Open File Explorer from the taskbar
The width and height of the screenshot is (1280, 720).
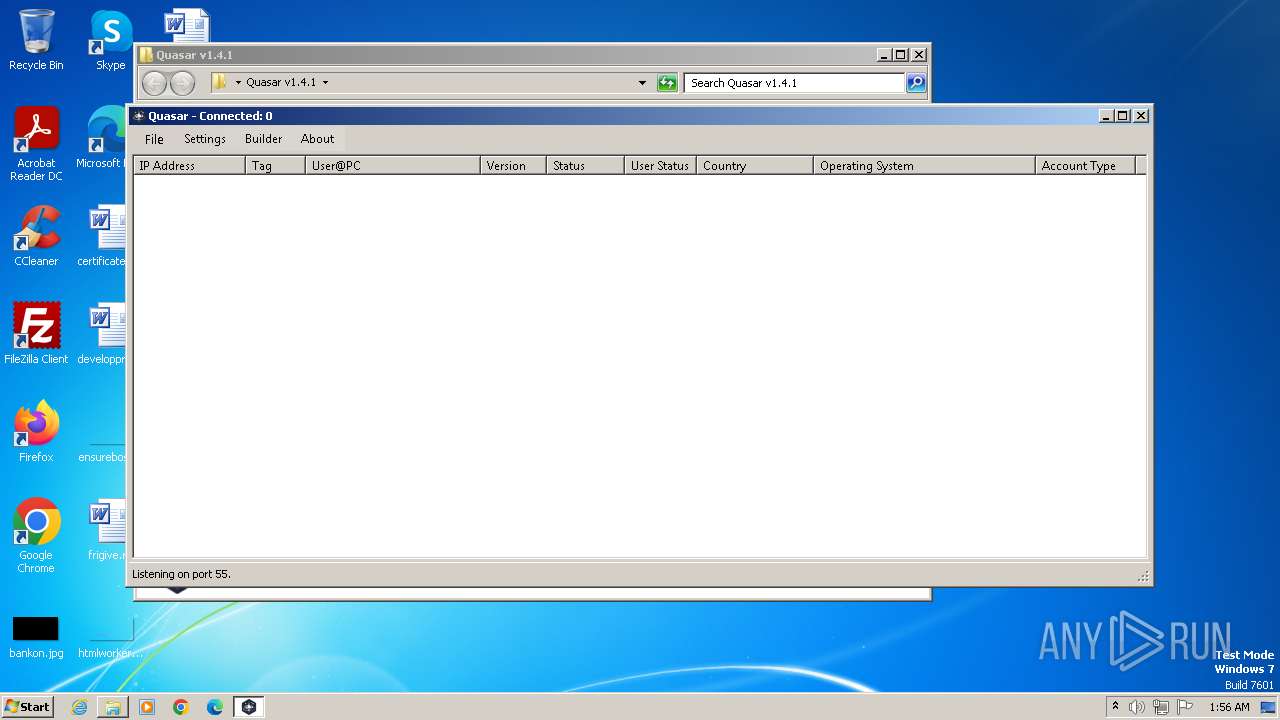(113, 707)
